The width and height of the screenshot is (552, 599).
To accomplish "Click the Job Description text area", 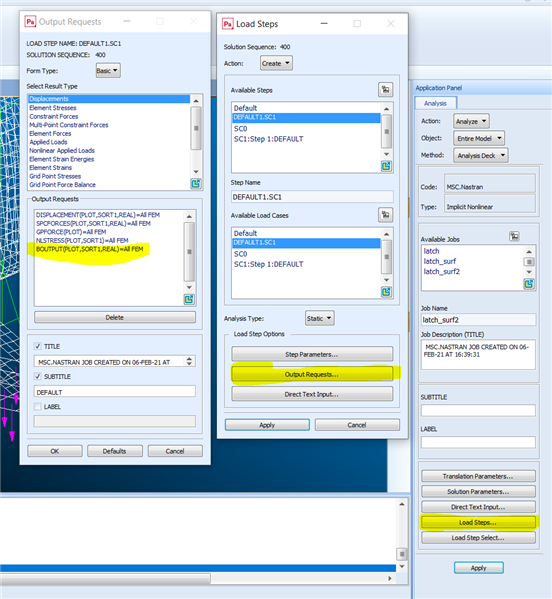I will click(x=478, y=355).
